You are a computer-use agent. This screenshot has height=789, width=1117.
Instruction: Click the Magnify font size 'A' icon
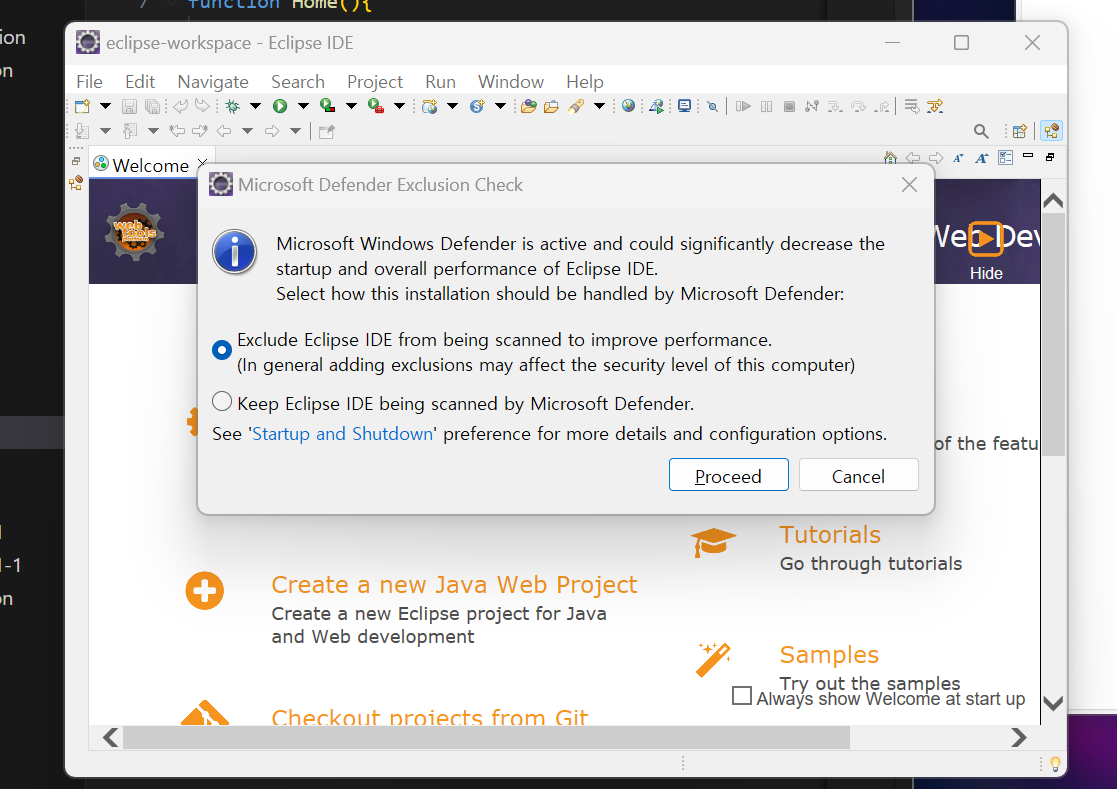[982, 158]
